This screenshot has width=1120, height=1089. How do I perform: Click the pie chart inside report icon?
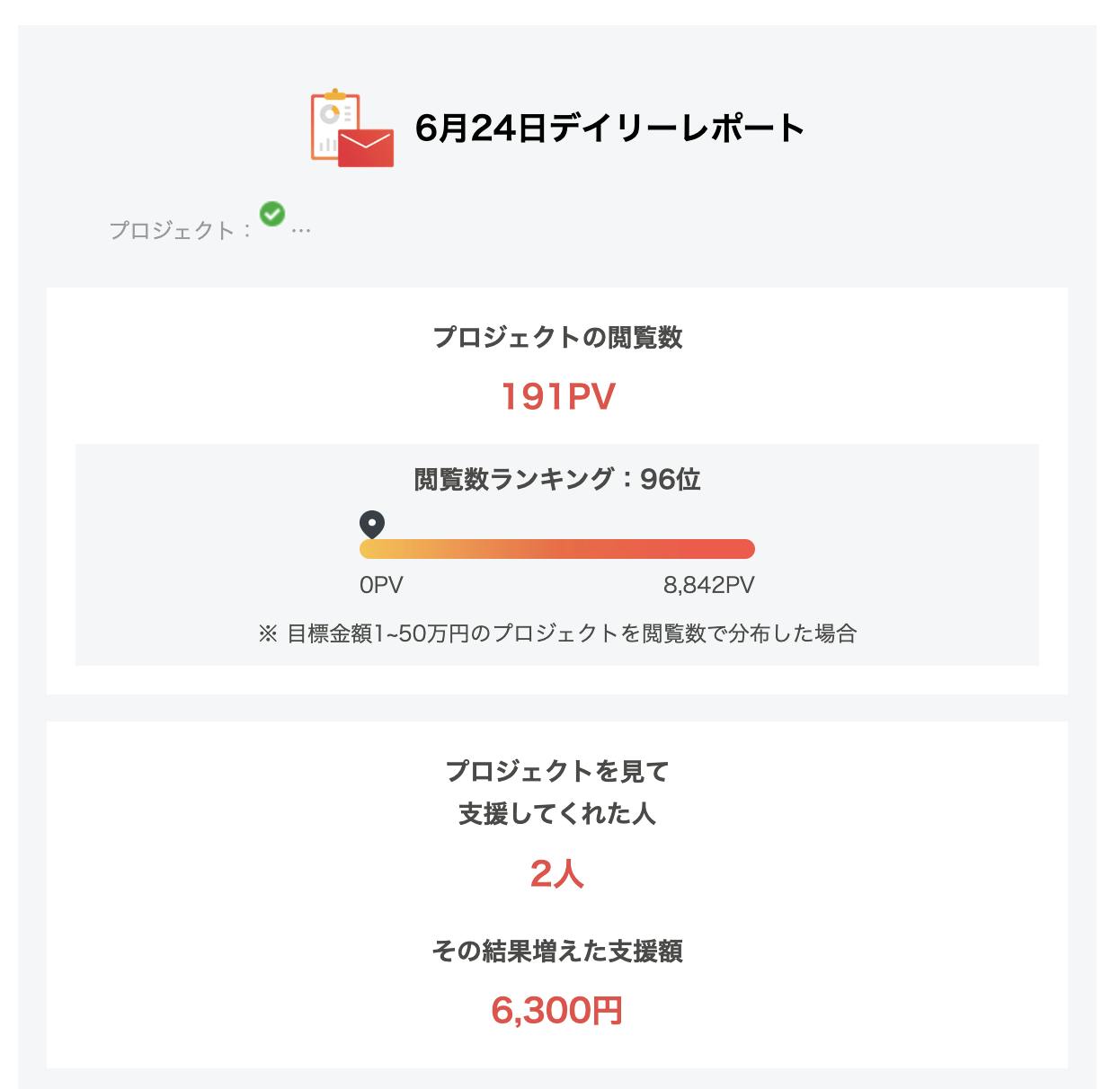(x=331, y=114)
